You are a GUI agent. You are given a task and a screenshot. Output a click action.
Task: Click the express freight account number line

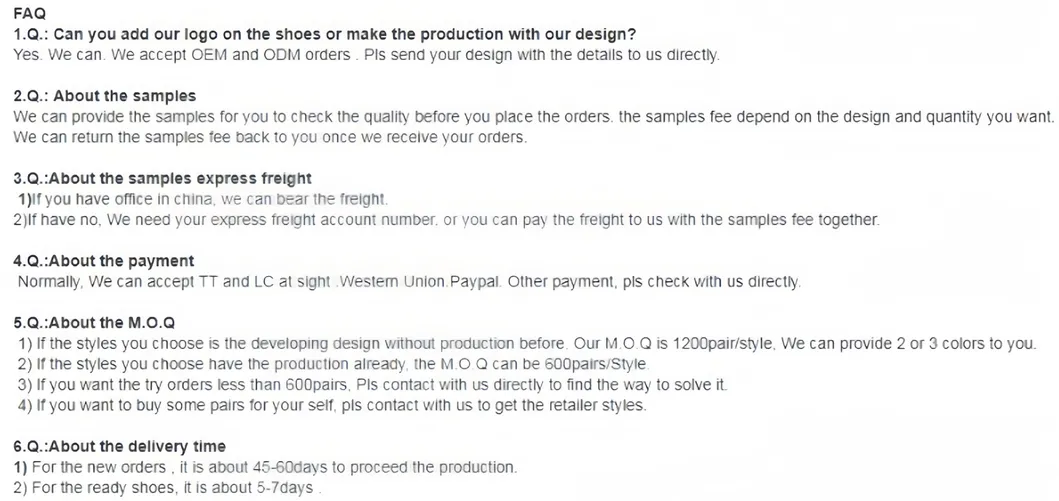[446, 220]
